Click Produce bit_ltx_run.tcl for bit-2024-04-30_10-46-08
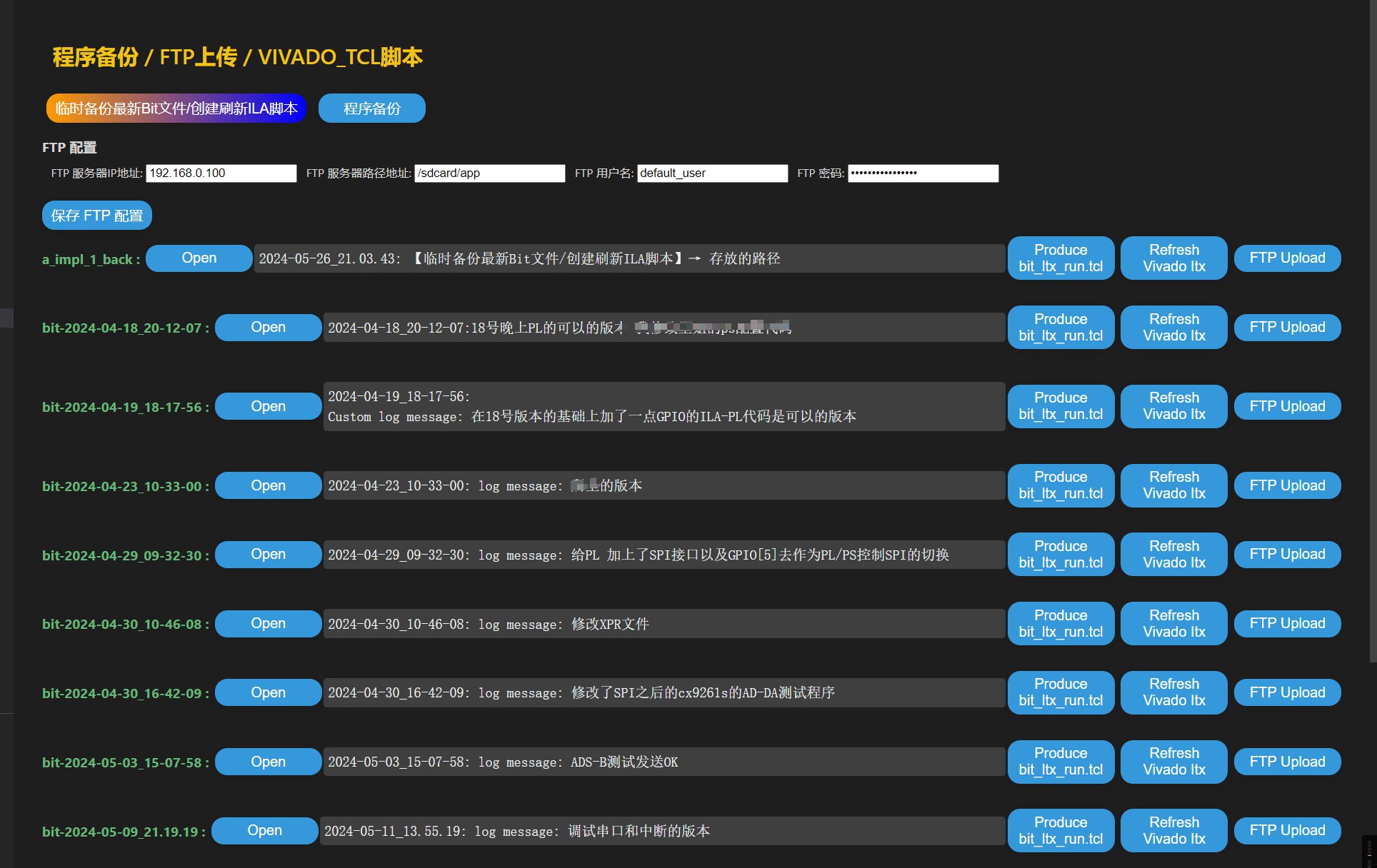Viewport: 1377px width, 868px height. tap(1060, 622)
